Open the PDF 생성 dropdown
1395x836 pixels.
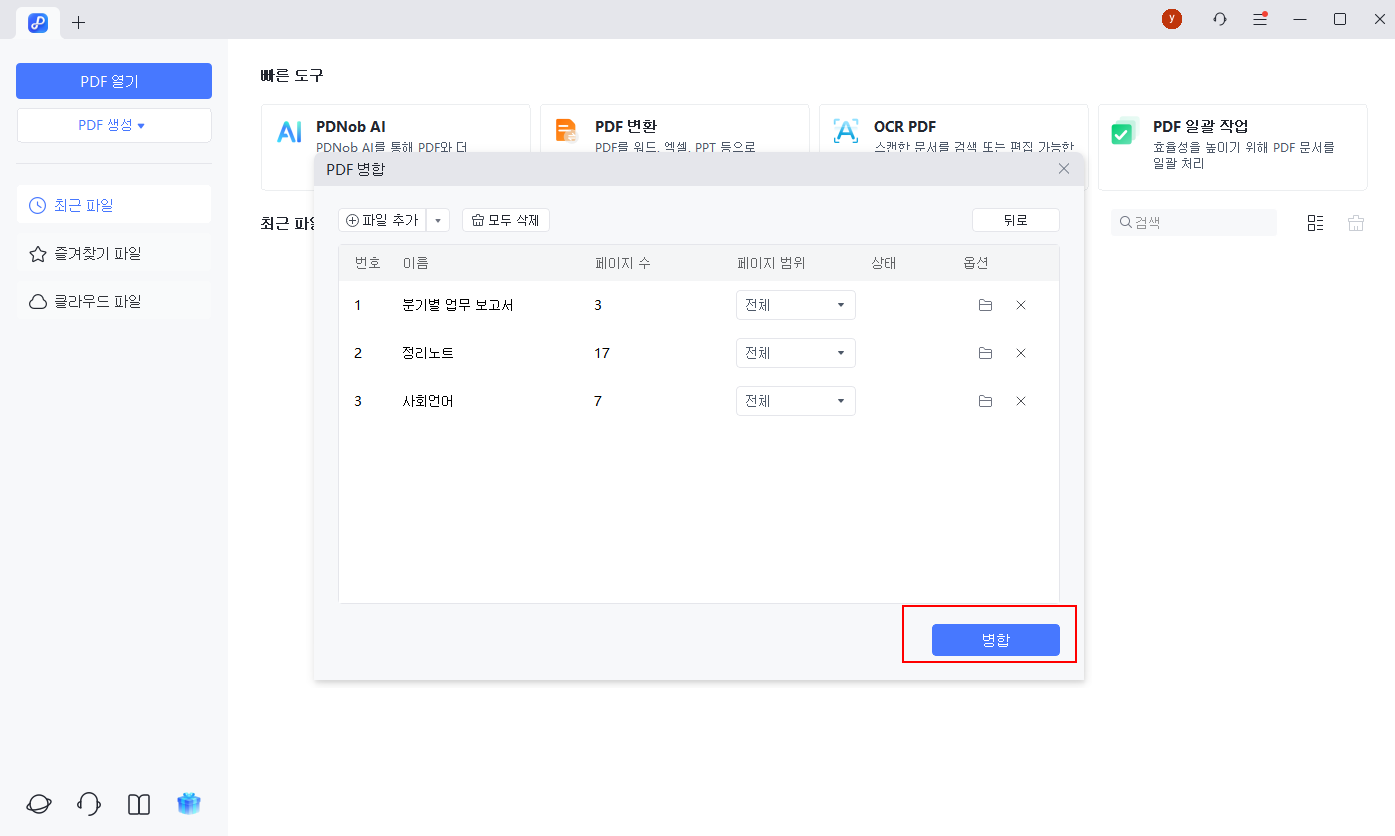pos(114,125)
